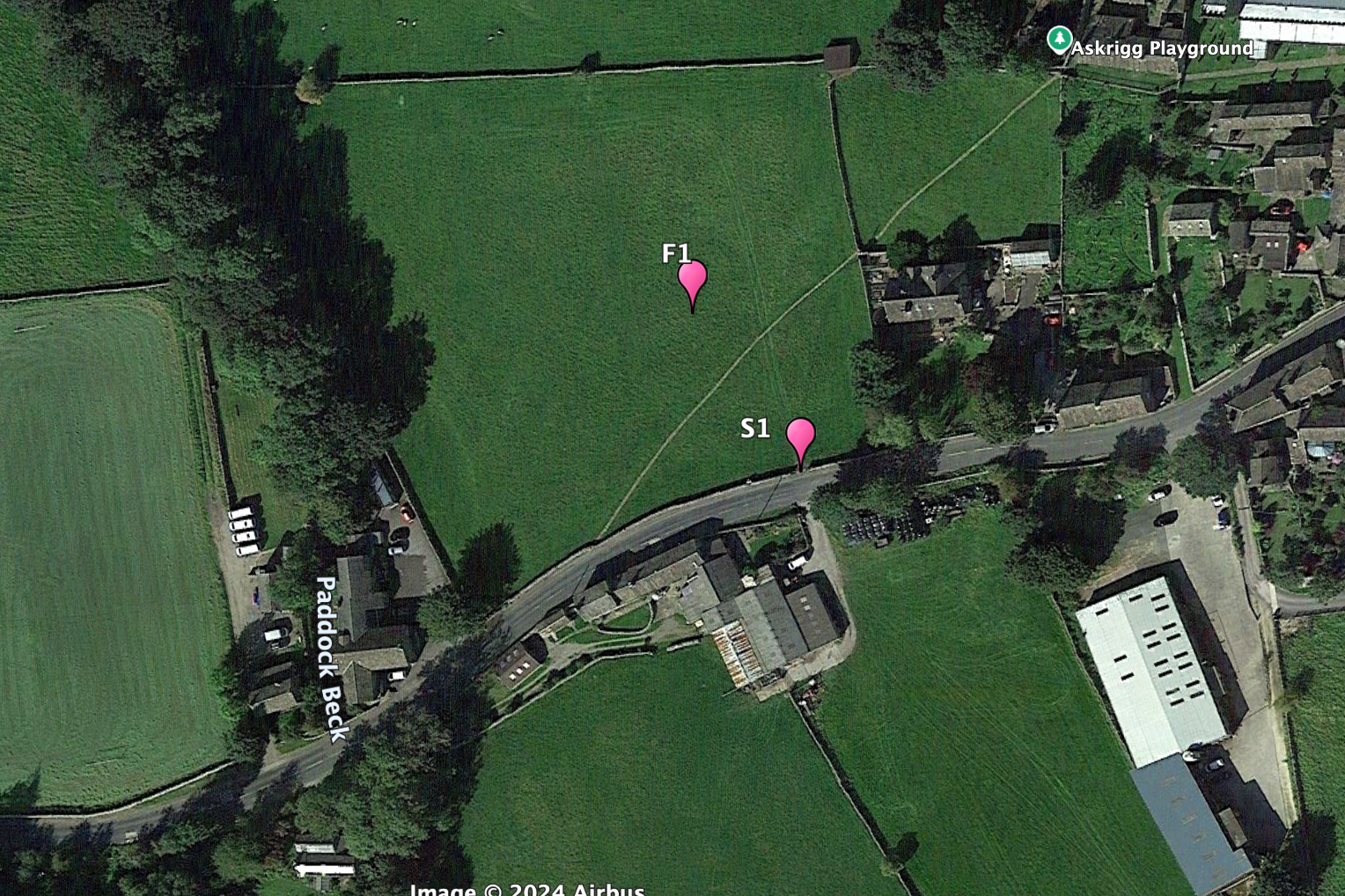1345x896 pixels.
Task: Click the S1 text label
Action: pos(754,429)
